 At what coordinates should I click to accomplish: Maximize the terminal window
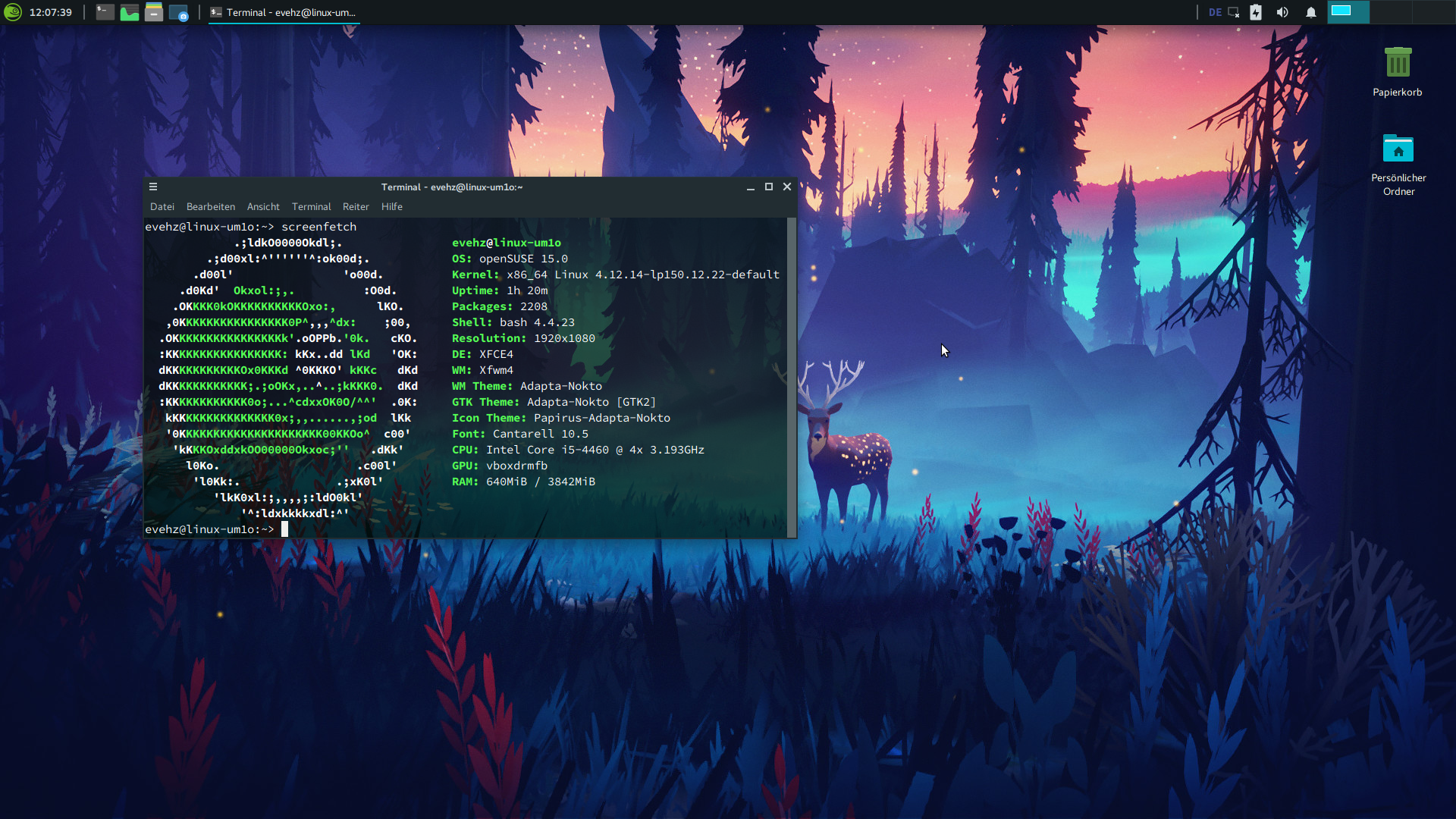click(769, 187)
